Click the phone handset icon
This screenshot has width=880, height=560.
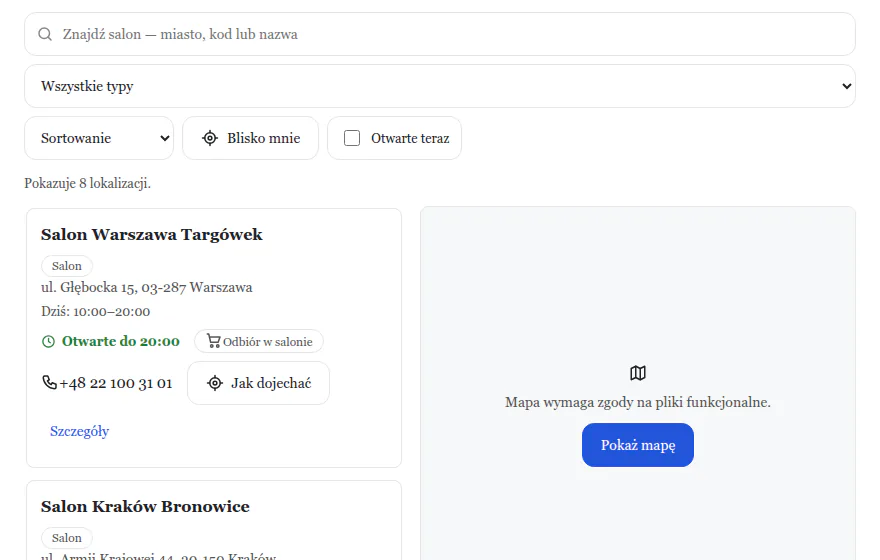pyautogui.click(x=49, y=383)
